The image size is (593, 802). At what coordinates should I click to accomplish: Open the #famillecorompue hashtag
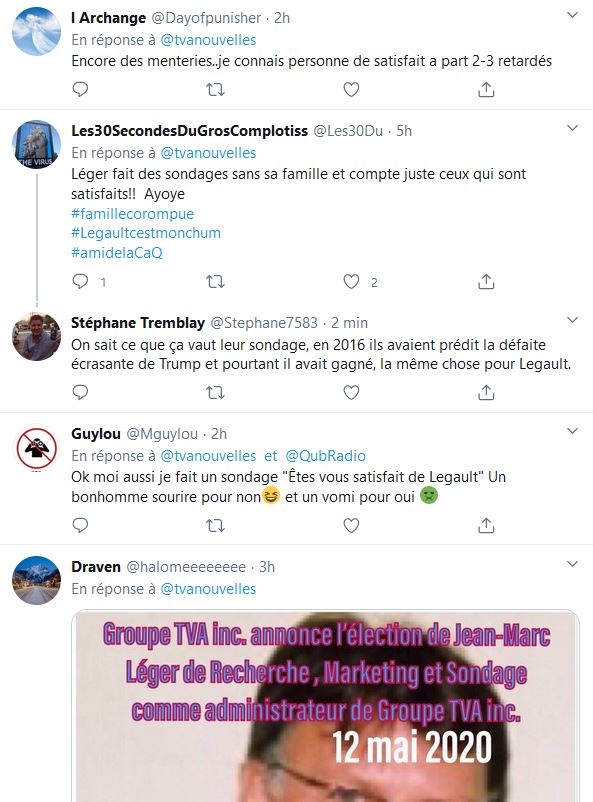[133, 214]
